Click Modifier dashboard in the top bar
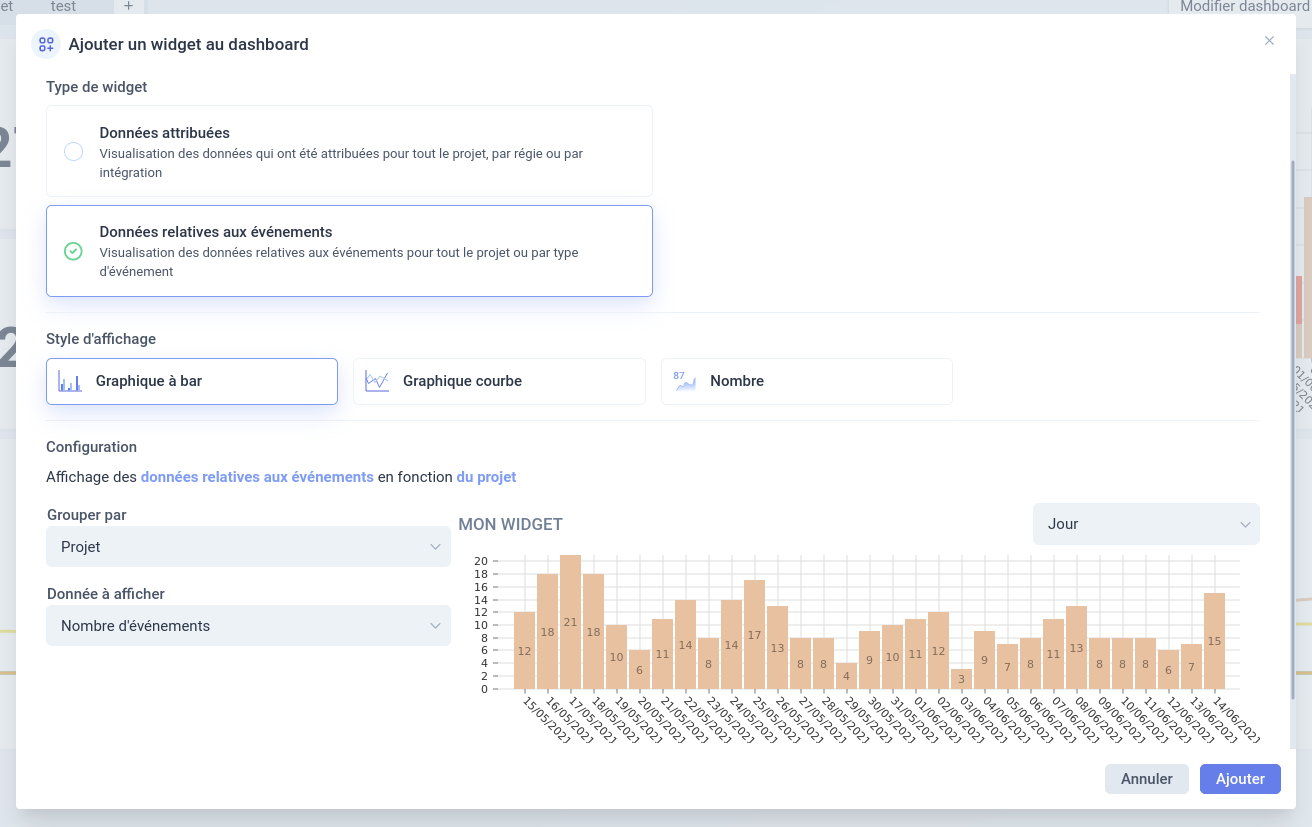 tap(1244, 6)
